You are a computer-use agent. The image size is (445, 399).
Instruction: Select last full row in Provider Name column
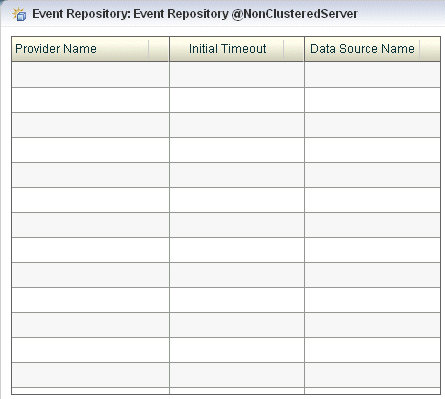tap(90, 375)
